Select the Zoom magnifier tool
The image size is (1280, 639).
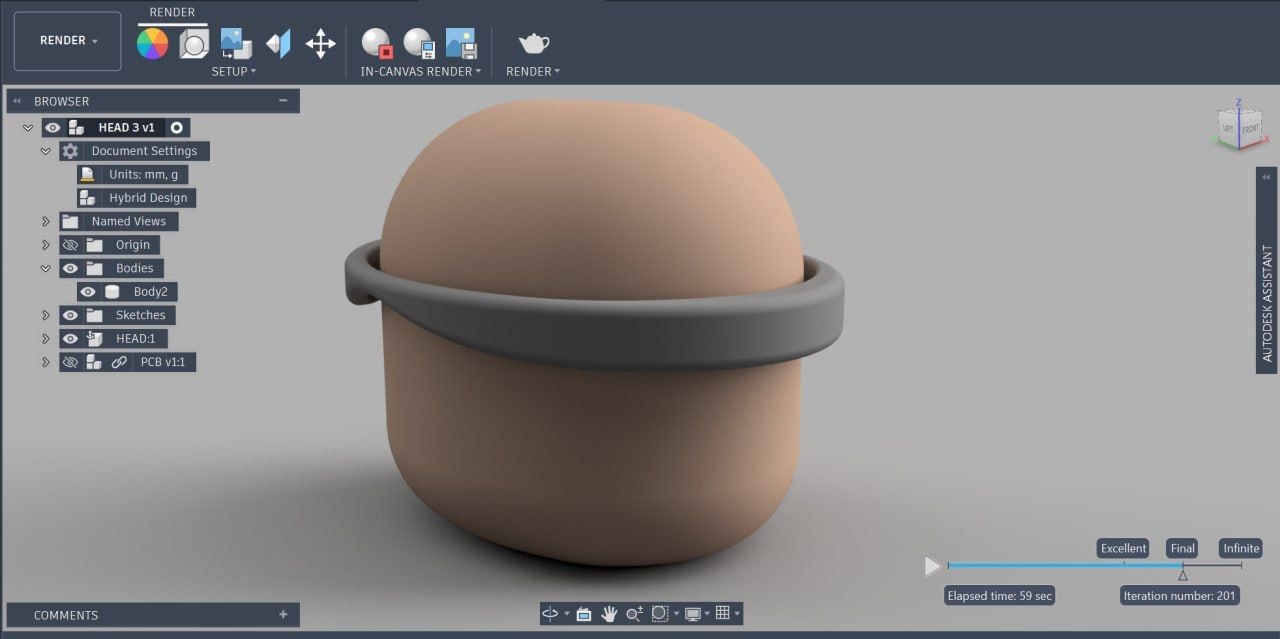click(634, 613)
